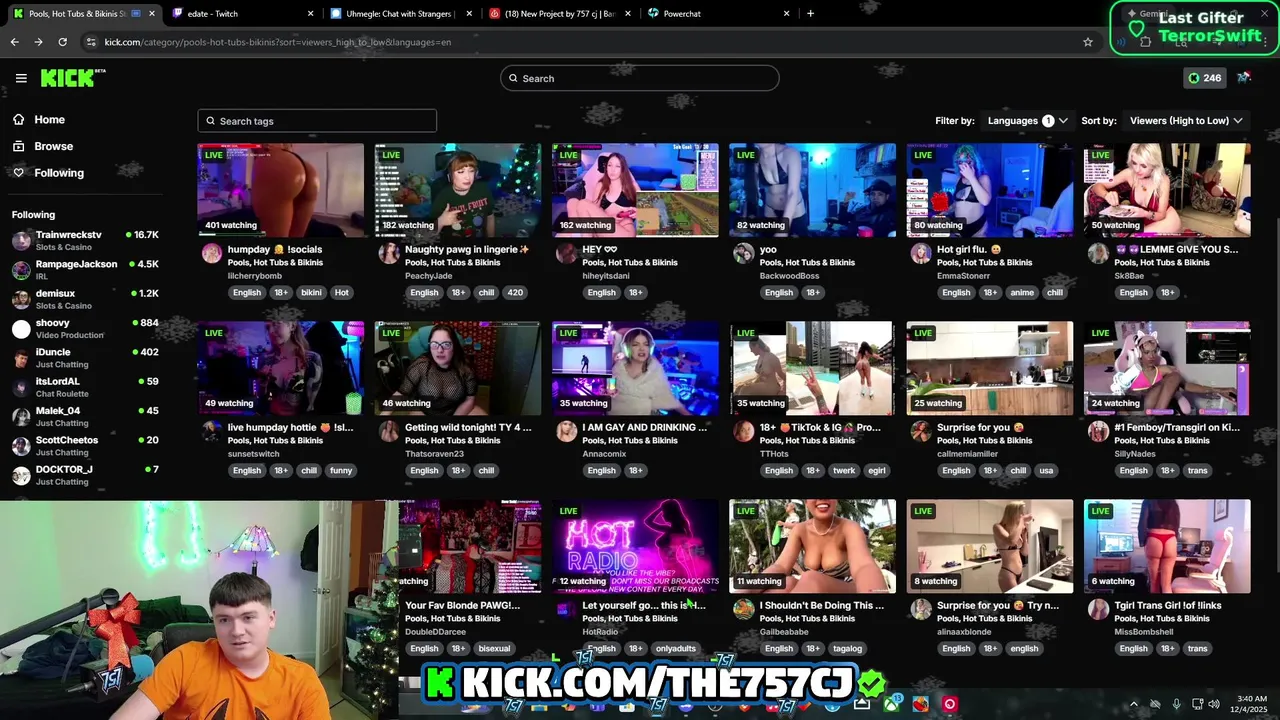Click Trainwreckstv channel avatar
1280x720 pixels.
pyautogui.click(x=21, y=240)
